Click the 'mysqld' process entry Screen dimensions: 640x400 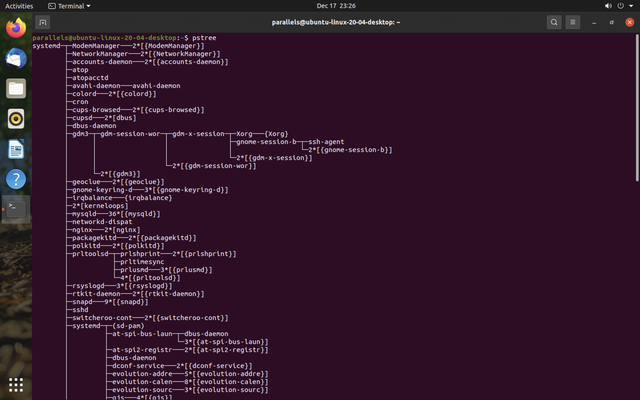84,214
